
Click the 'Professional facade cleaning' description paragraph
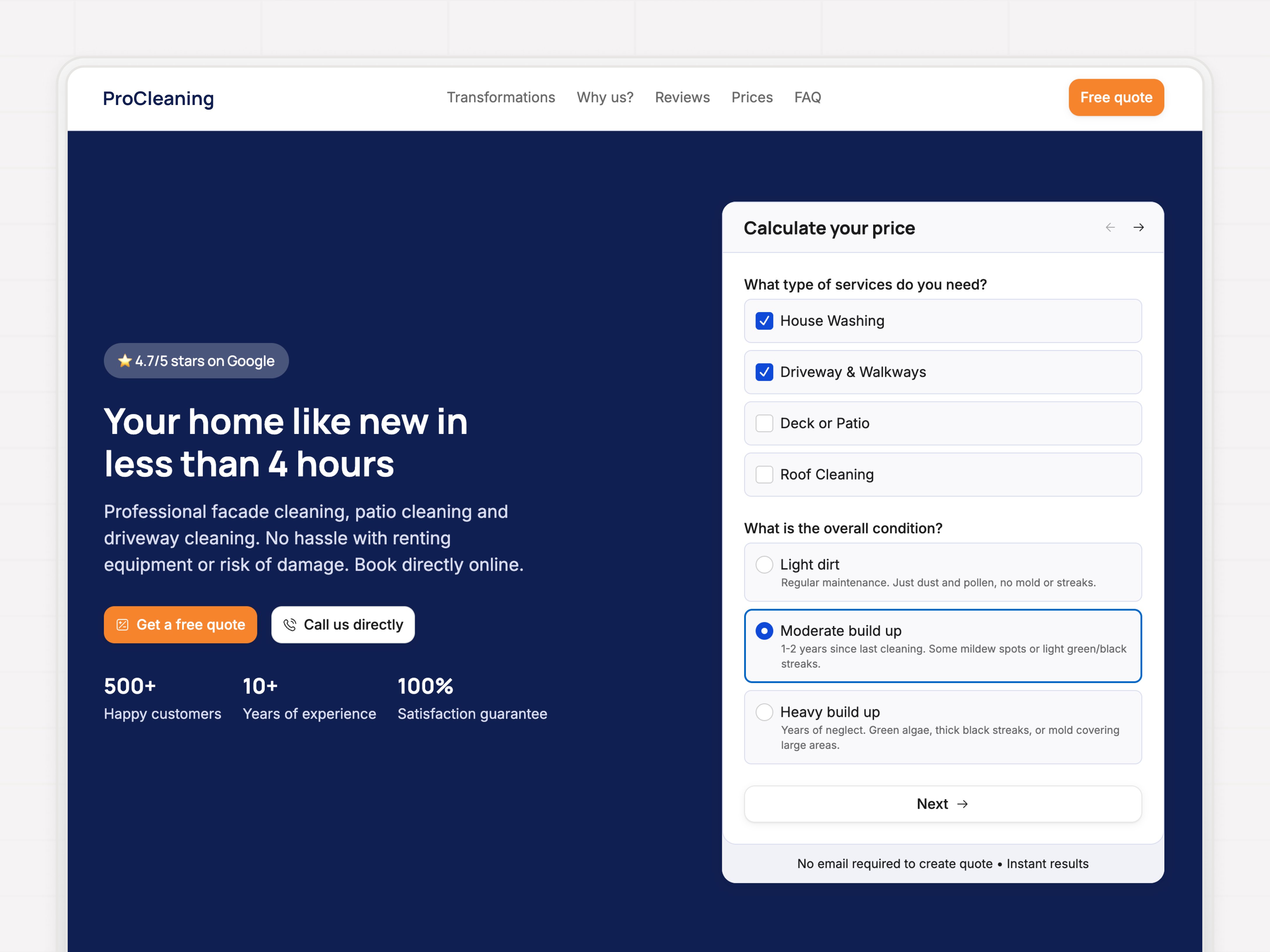click(x=313, y=538)
